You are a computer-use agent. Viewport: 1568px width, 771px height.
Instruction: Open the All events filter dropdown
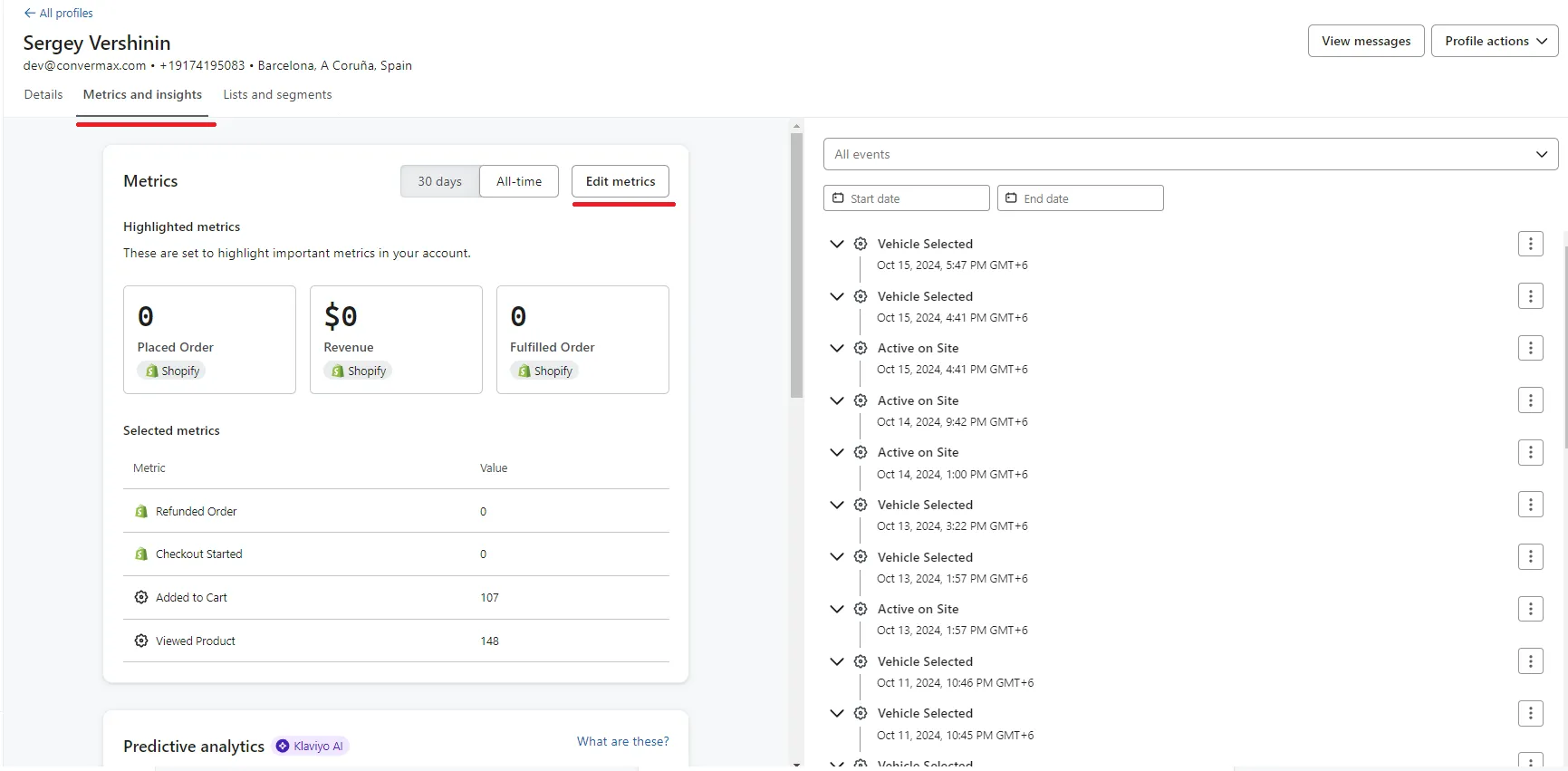tap(1190, 154)
